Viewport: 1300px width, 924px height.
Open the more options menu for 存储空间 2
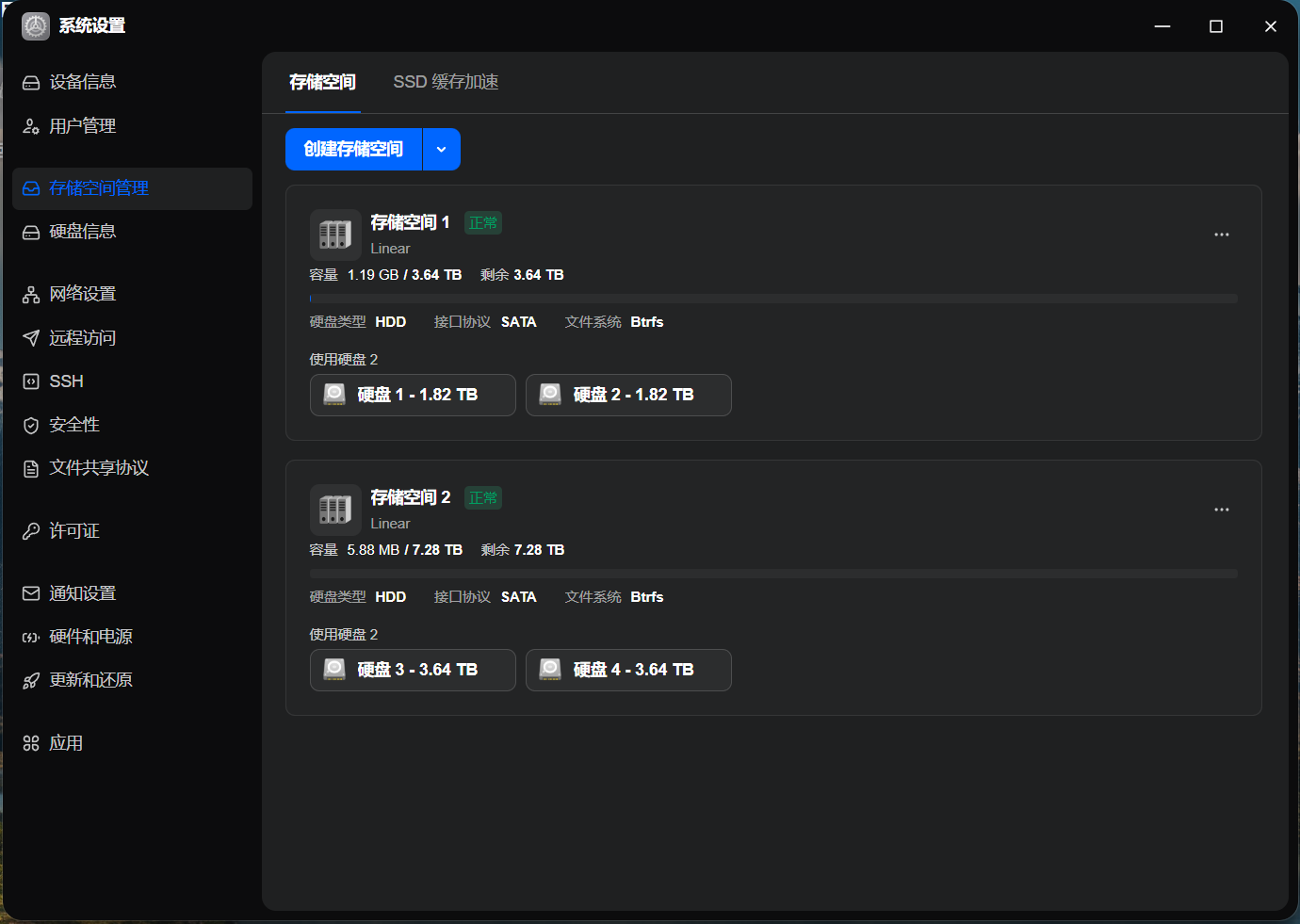click(x=1222, y=510)
